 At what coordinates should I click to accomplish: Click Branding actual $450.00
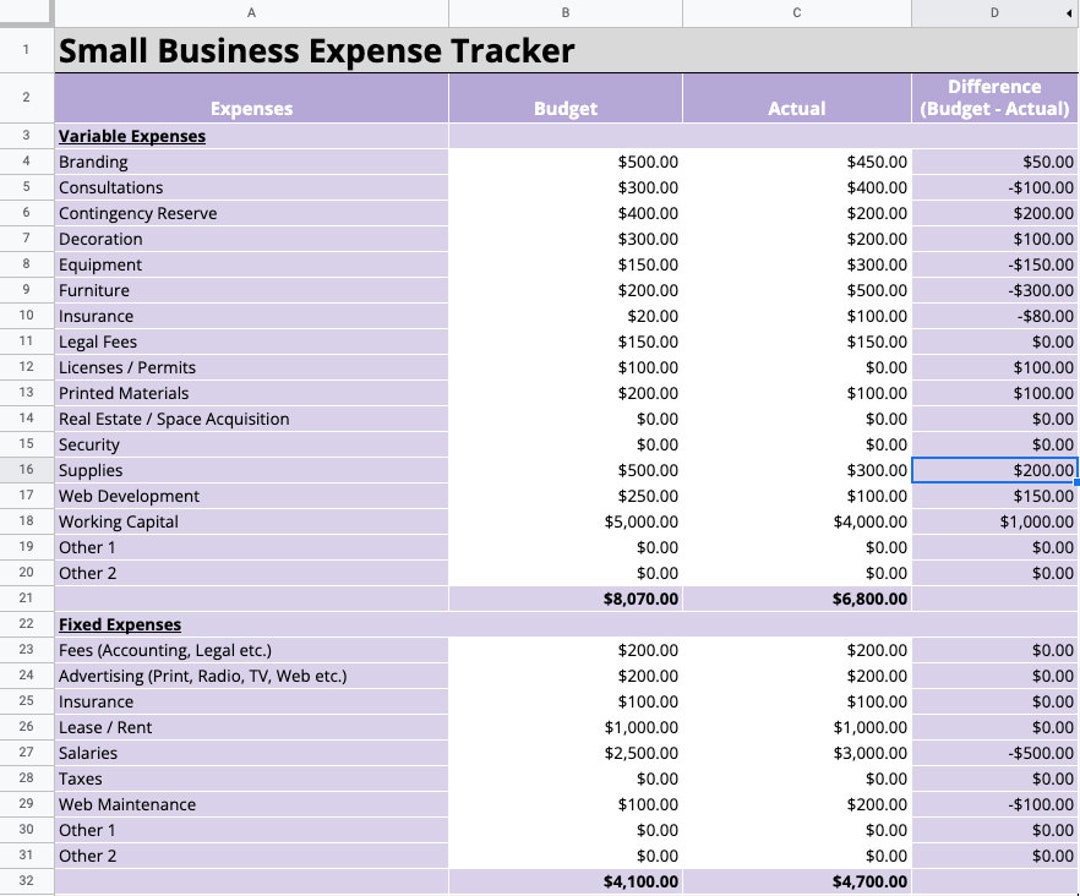pos(797,162)
